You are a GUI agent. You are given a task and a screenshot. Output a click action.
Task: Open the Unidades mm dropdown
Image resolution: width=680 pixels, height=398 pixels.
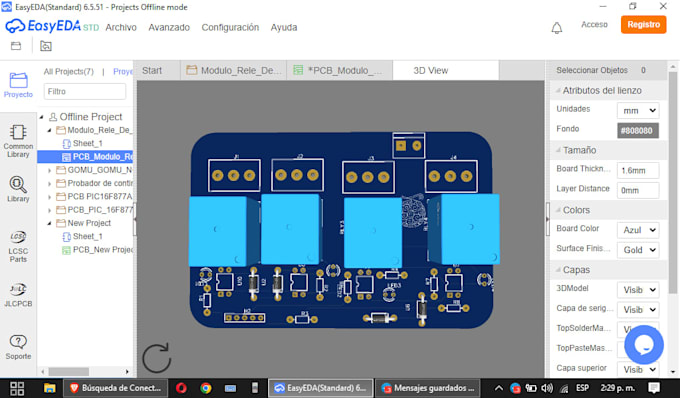[638, 111]
